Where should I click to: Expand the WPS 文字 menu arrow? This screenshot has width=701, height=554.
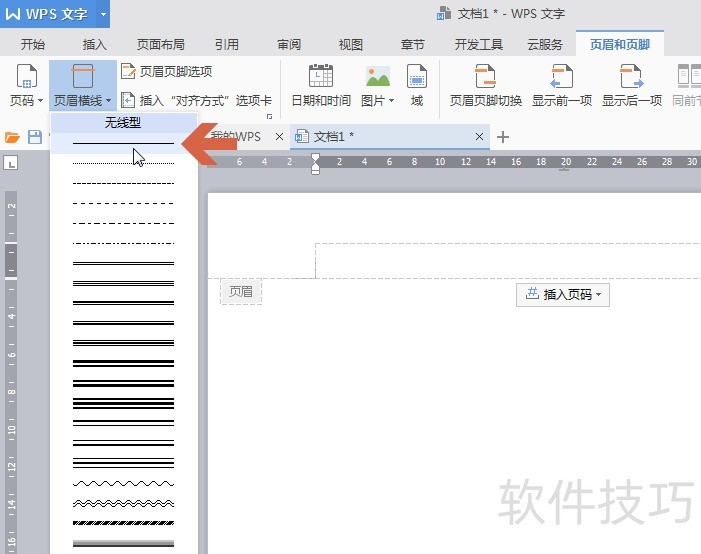103,14
